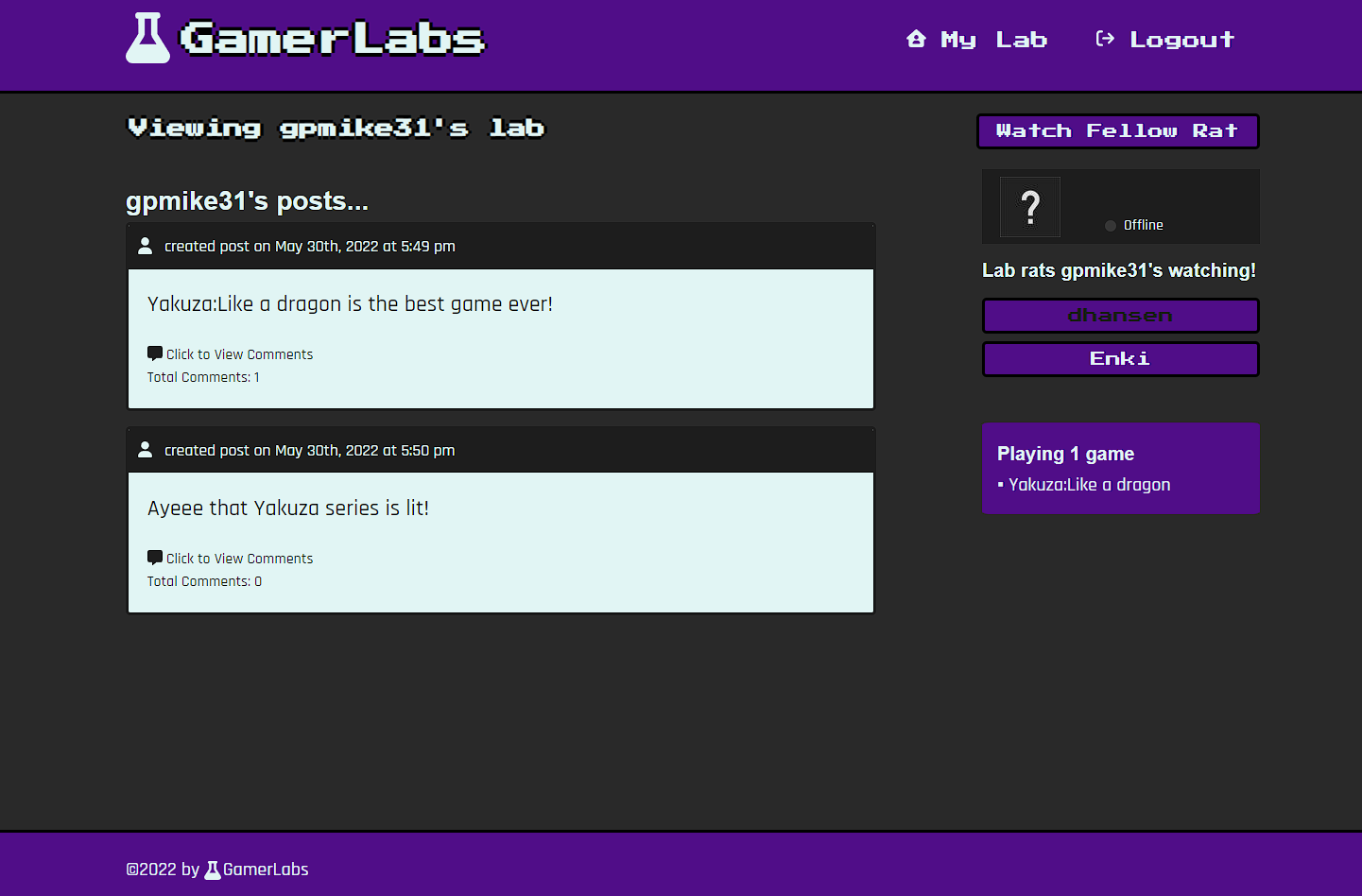Click the user icon on the second post

click(x=145, y=450)
